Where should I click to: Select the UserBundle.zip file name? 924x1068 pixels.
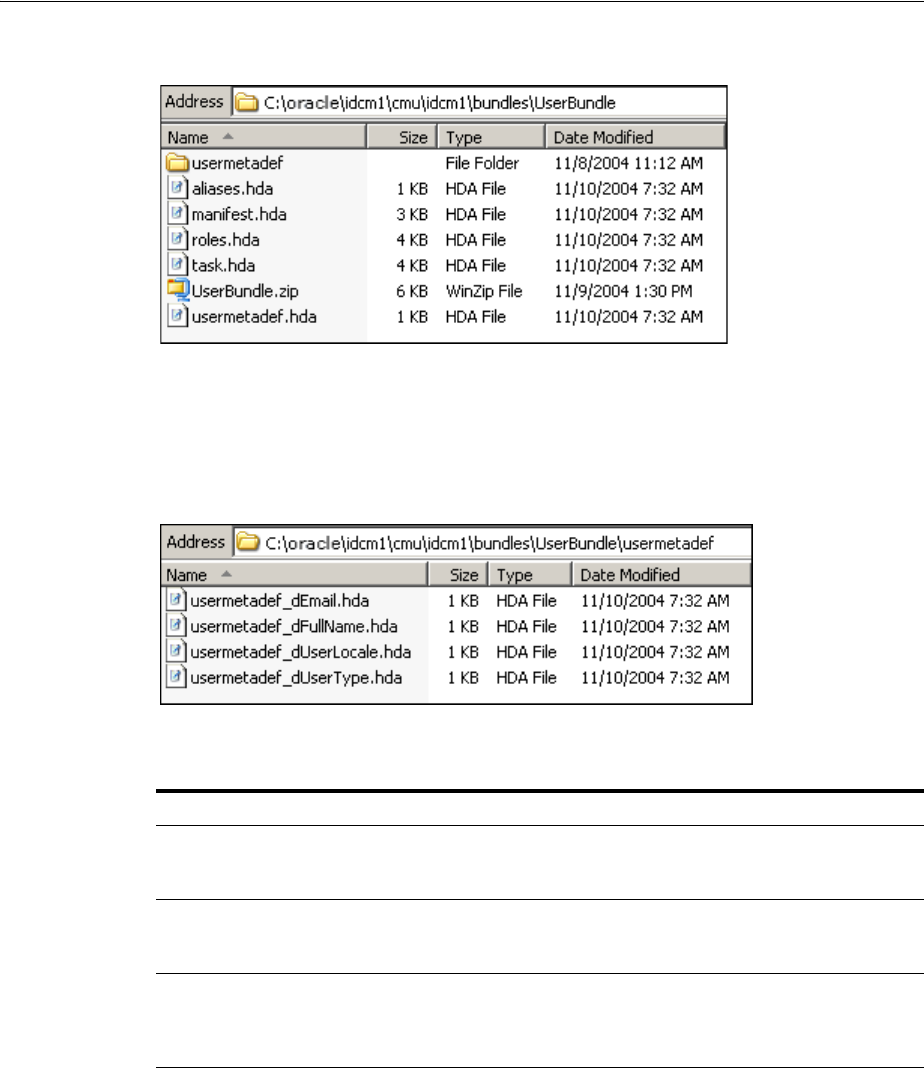[x=245, y=292]
